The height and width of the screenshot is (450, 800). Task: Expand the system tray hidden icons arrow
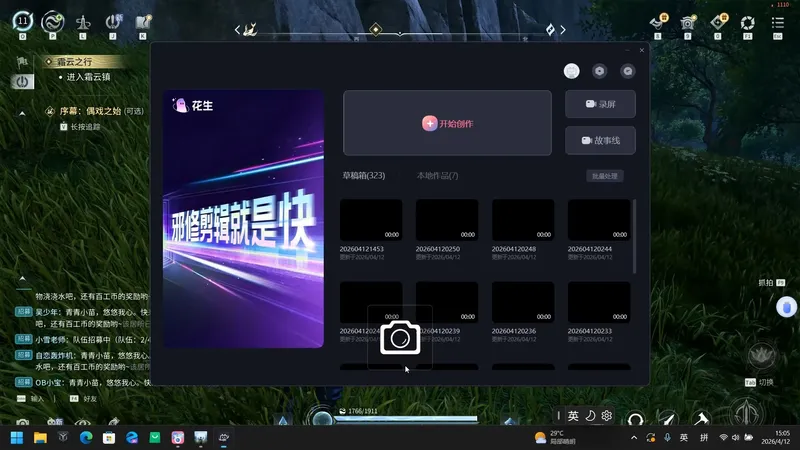point(634,438)
